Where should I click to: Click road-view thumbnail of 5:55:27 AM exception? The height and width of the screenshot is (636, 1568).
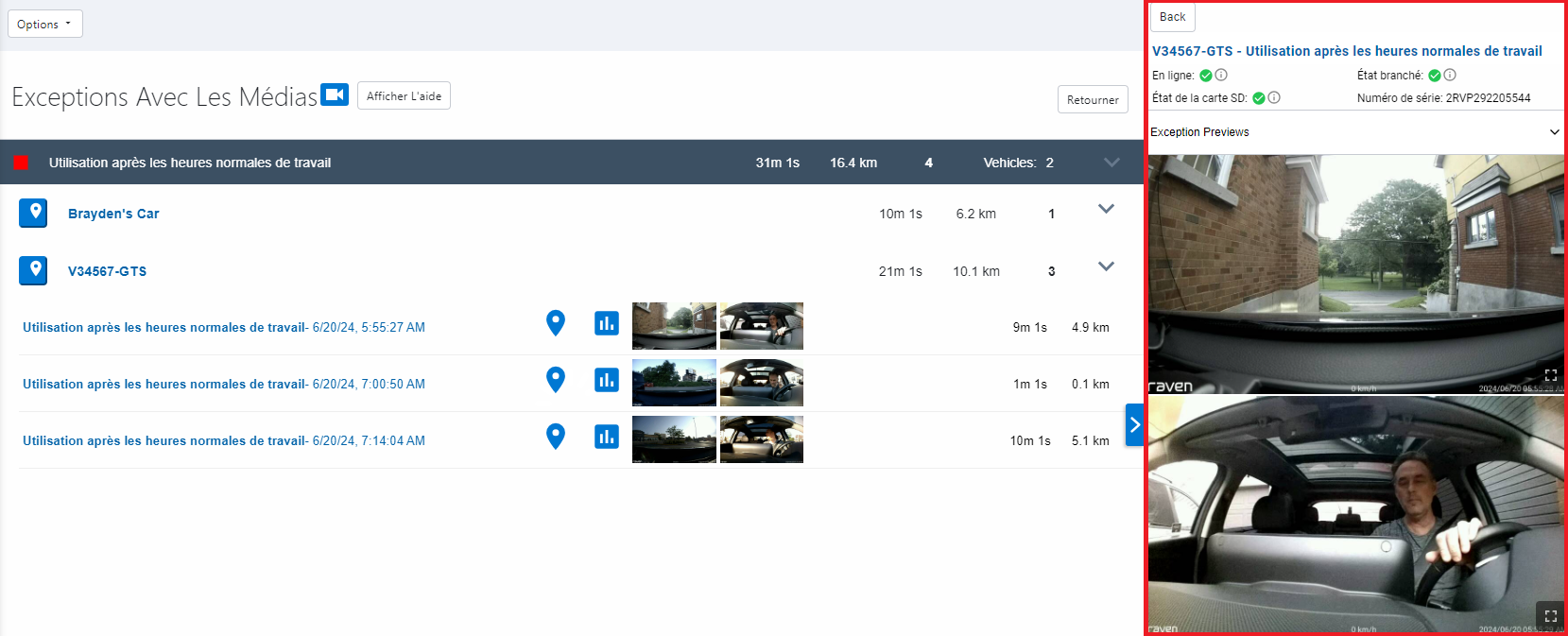click(674, 326)
